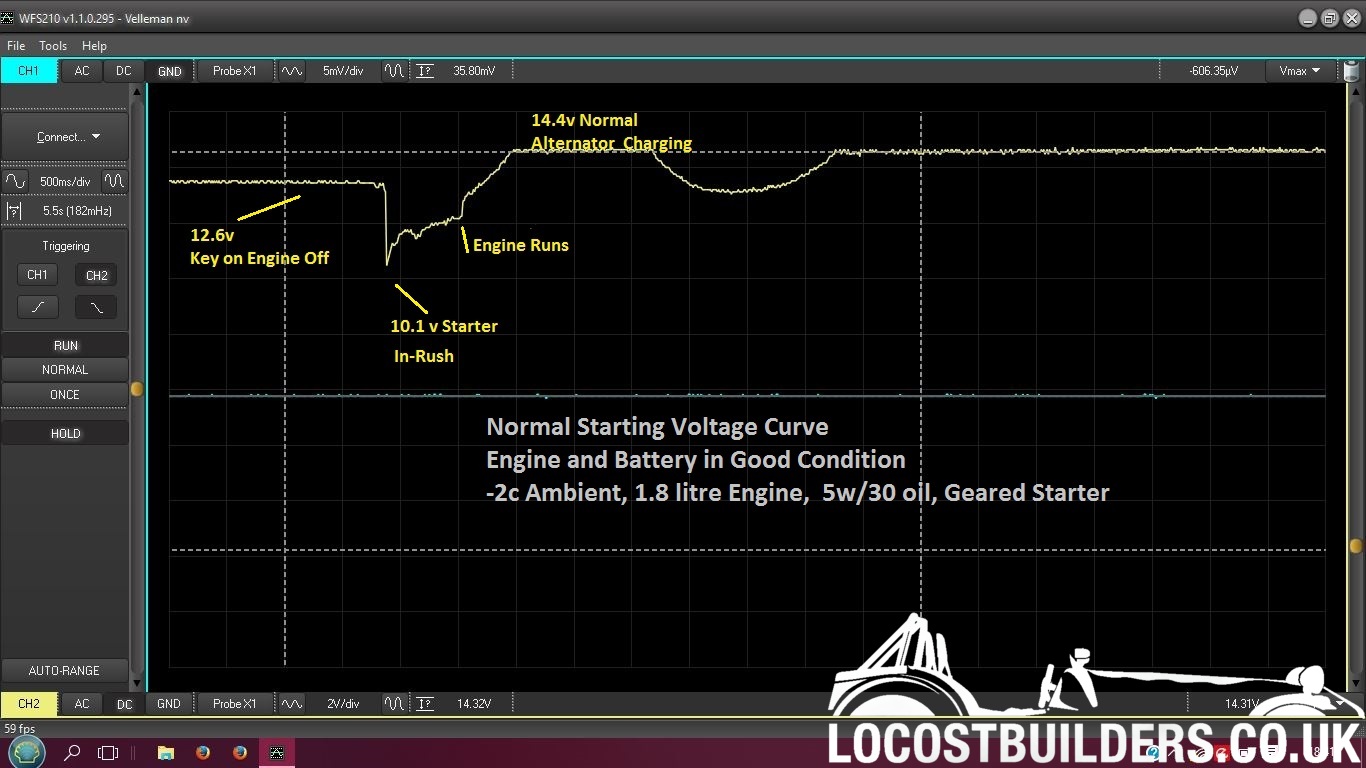The height and width of the screenshot is (768, 1366).
Task: Toggle CH1 channel on or off
Action: (28, 71)
